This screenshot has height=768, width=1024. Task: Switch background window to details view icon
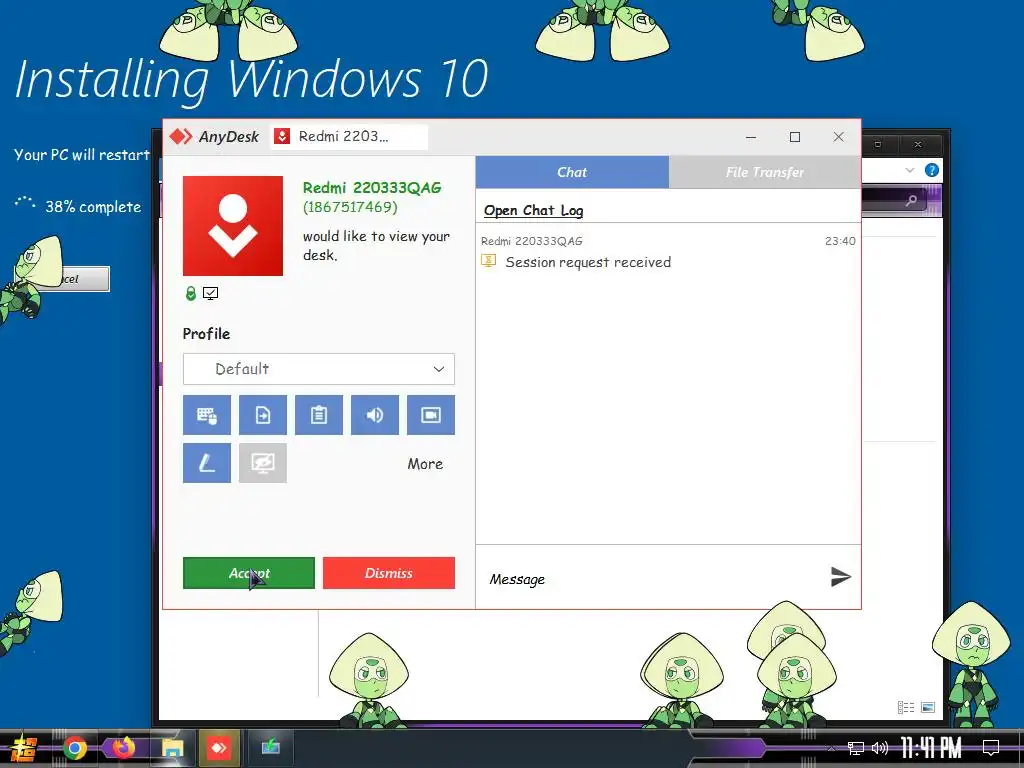(x=906, y=707)
